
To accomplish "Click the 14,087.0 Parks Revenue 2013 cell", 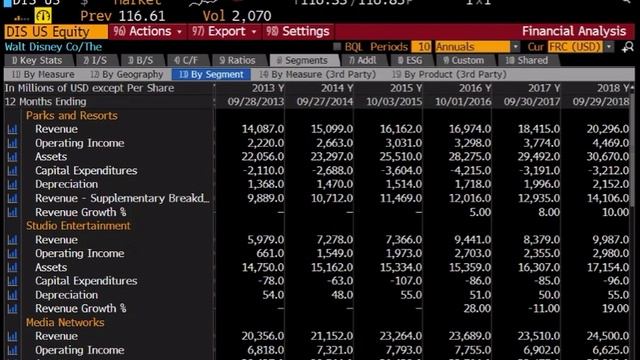I will click(263, 129).
